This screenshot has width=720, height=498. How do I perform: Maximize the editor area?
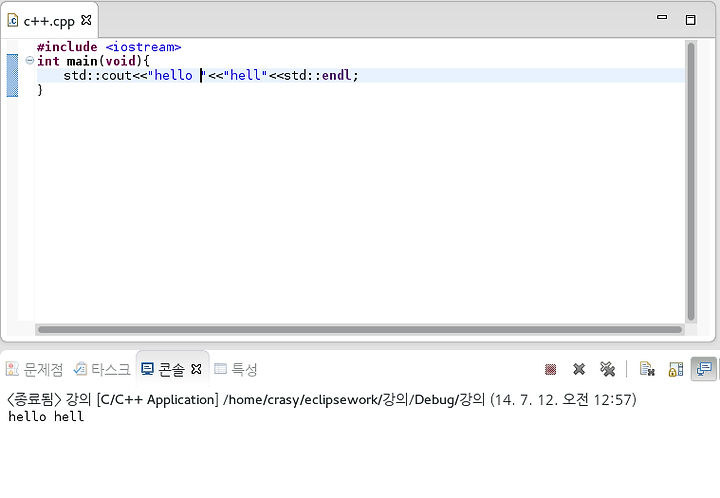point(690,20)
